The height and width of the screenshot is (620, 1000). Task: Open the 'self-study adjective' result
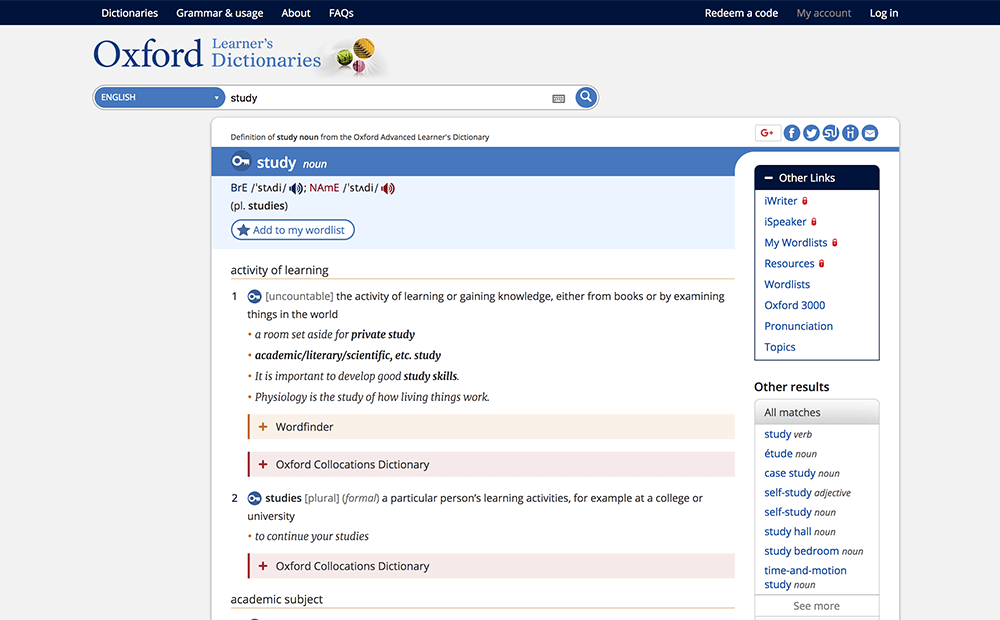807,492
